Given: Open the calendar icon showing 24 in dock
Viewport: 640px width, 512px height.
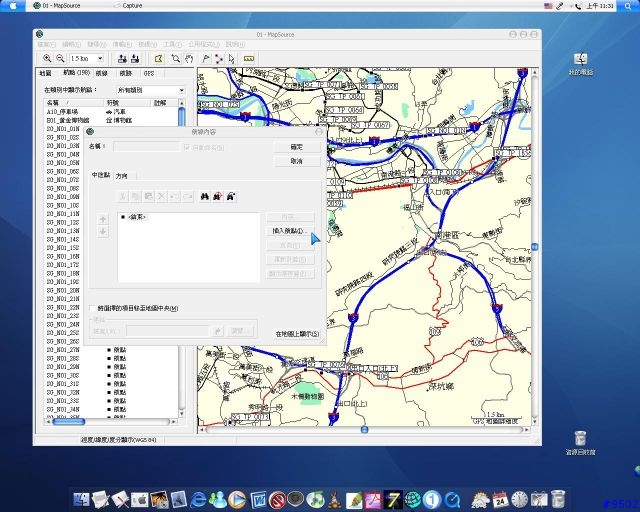Looking at the screenshot, I should tap(500, 499).
